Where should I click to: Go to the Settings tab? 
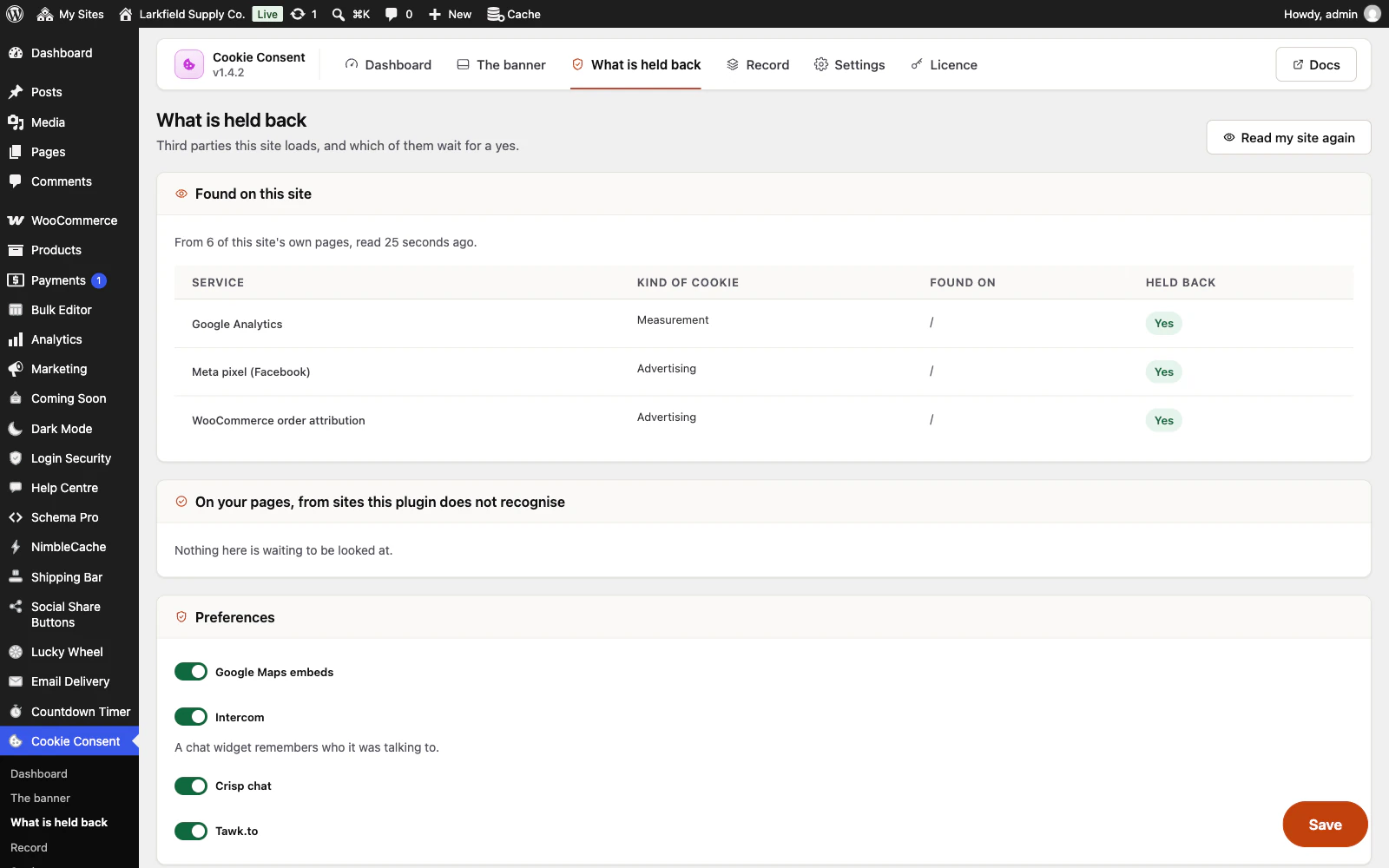pyautogui.click(x=849, y=64)
